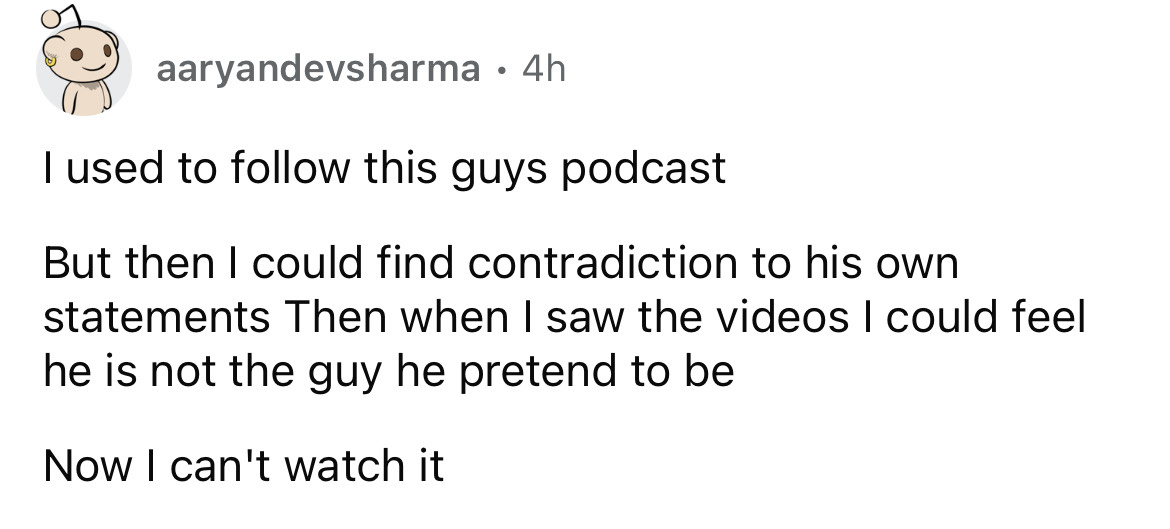Screen dimensions: 1170x529
Task: Click the username aaryandevsharma
Action: coord(319,69)
